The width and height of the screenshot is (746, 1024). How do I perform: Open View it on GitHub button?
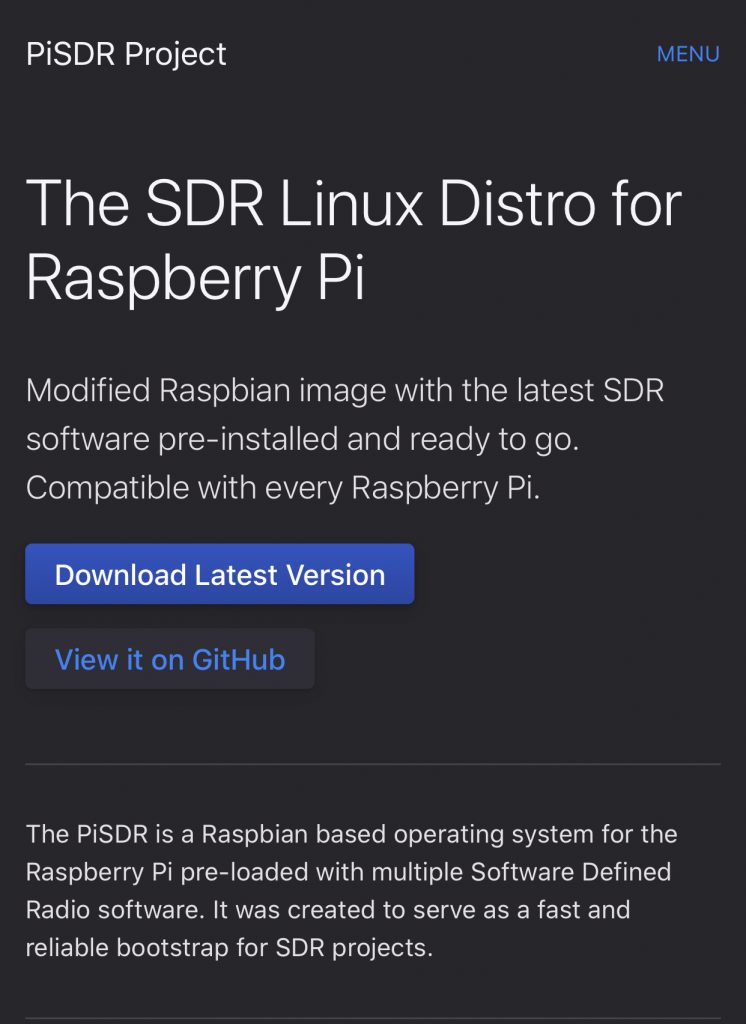pos(170,659)
